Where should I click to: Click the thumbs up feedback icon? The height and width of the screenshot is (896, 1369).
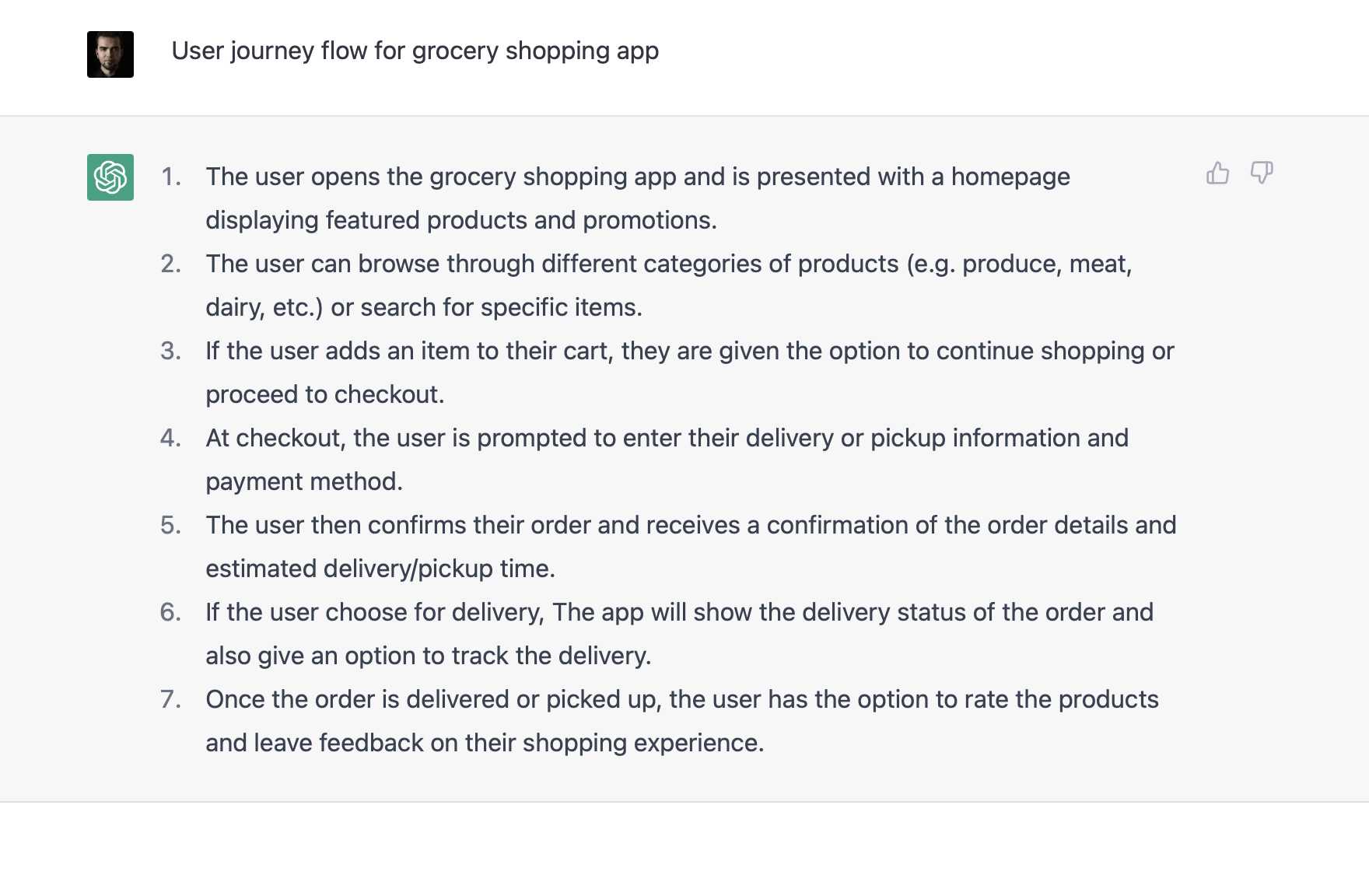[x=1217, y=173]
